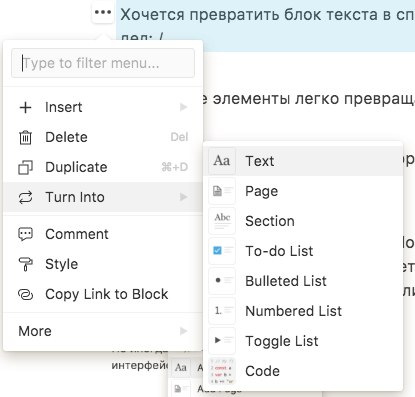Expand the Turn Into submenu arrow

[x=183, y=197]
